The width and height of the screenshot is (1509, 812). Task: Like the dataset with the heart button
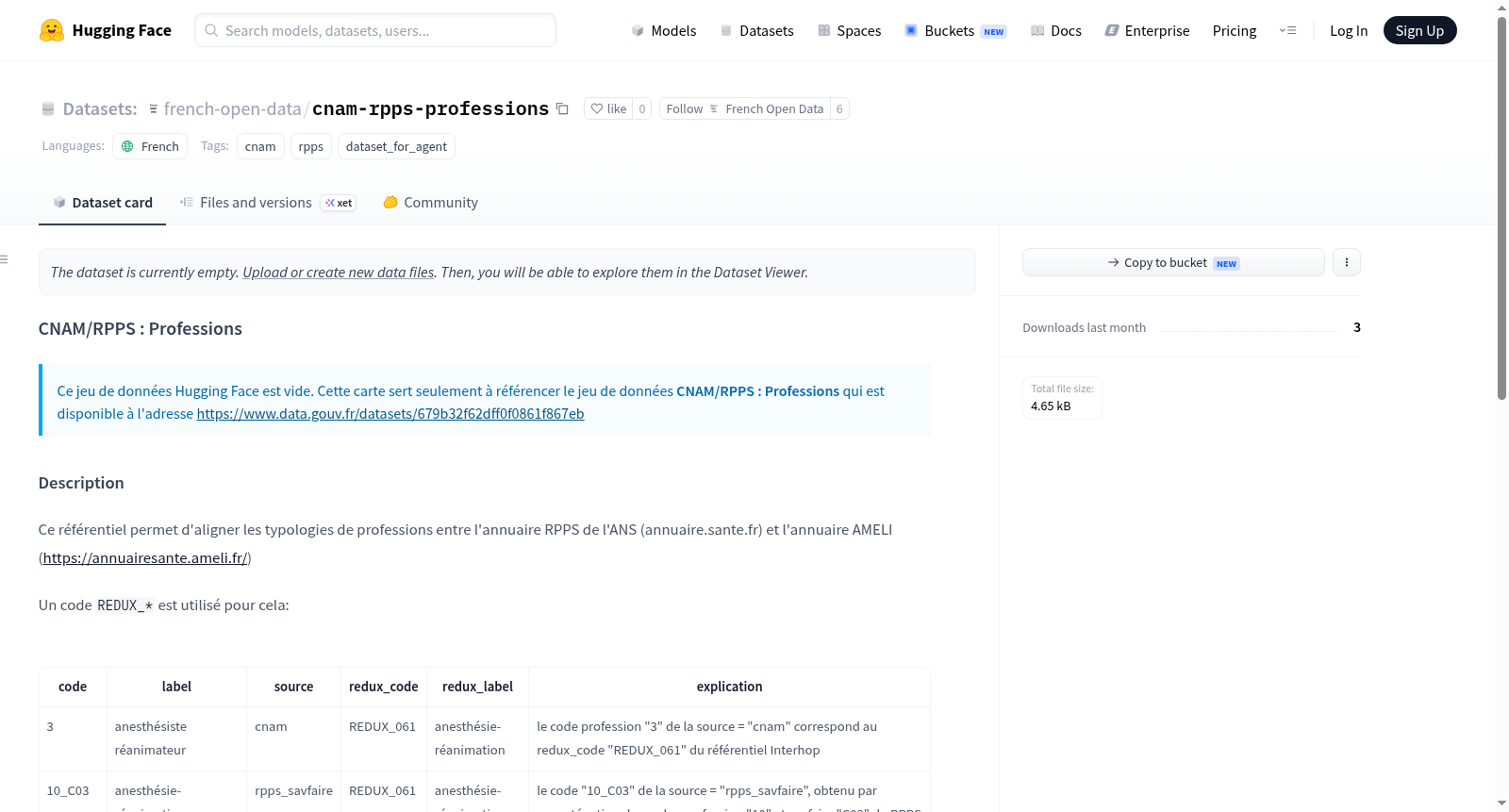pos(608,108)
